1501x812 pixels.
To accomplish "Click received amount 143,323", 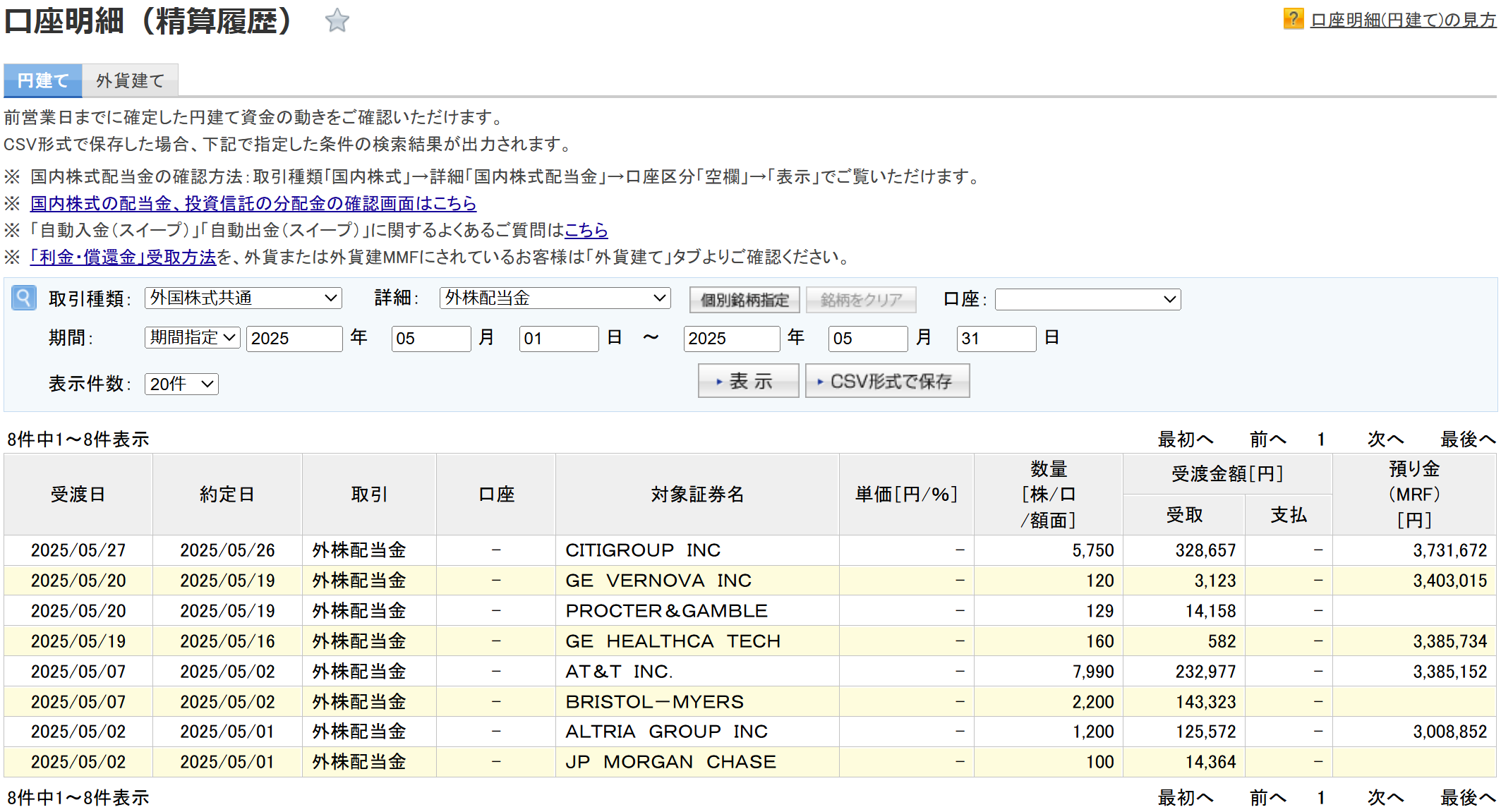I will pos(1205,702).
